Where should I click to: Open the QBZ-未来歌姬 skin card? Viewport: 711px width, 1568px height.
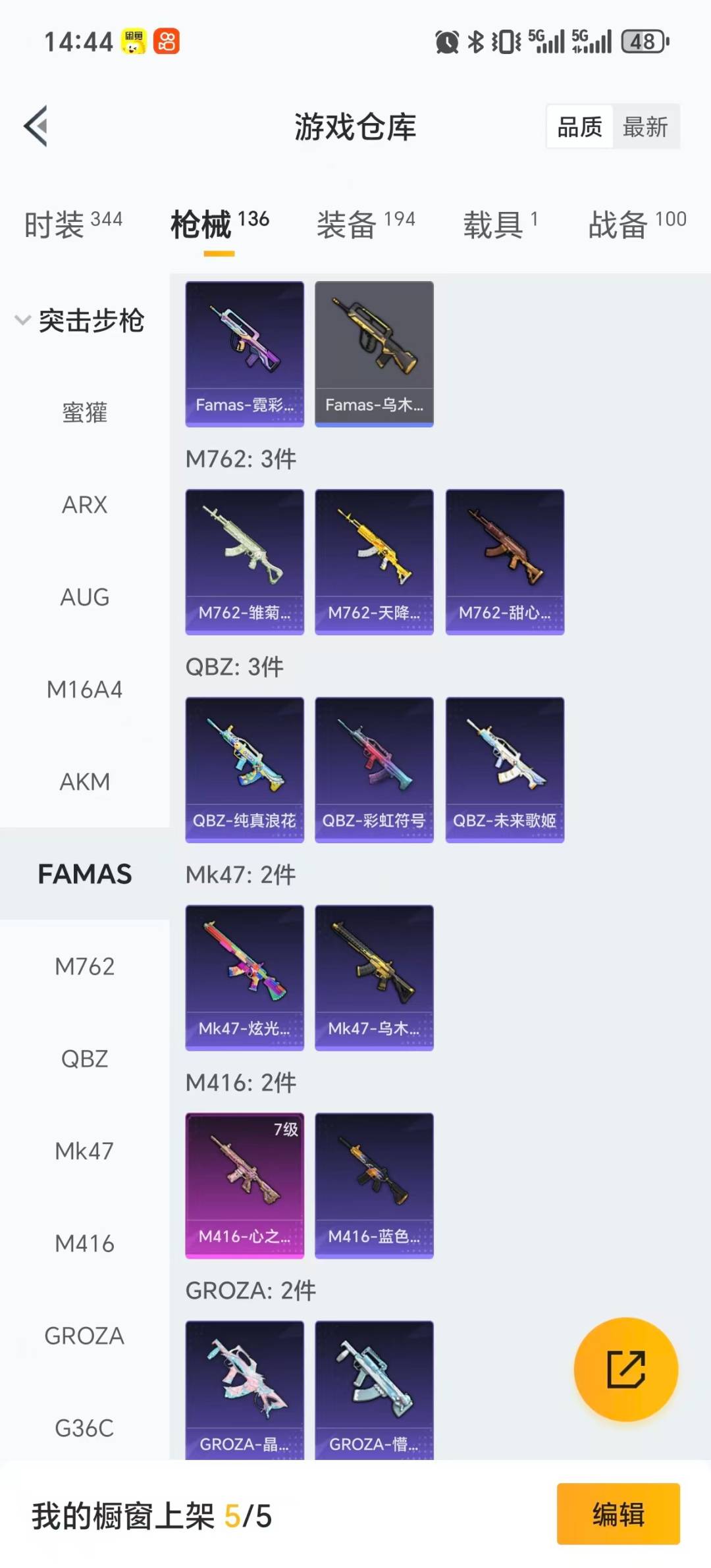[x=505, y=770]
